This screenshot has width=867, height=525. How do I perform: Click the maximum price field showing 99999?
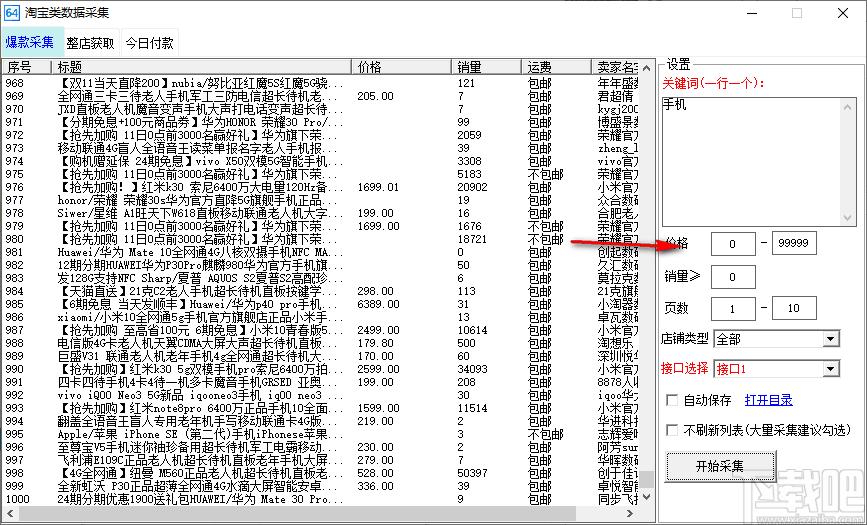point(794,244)
